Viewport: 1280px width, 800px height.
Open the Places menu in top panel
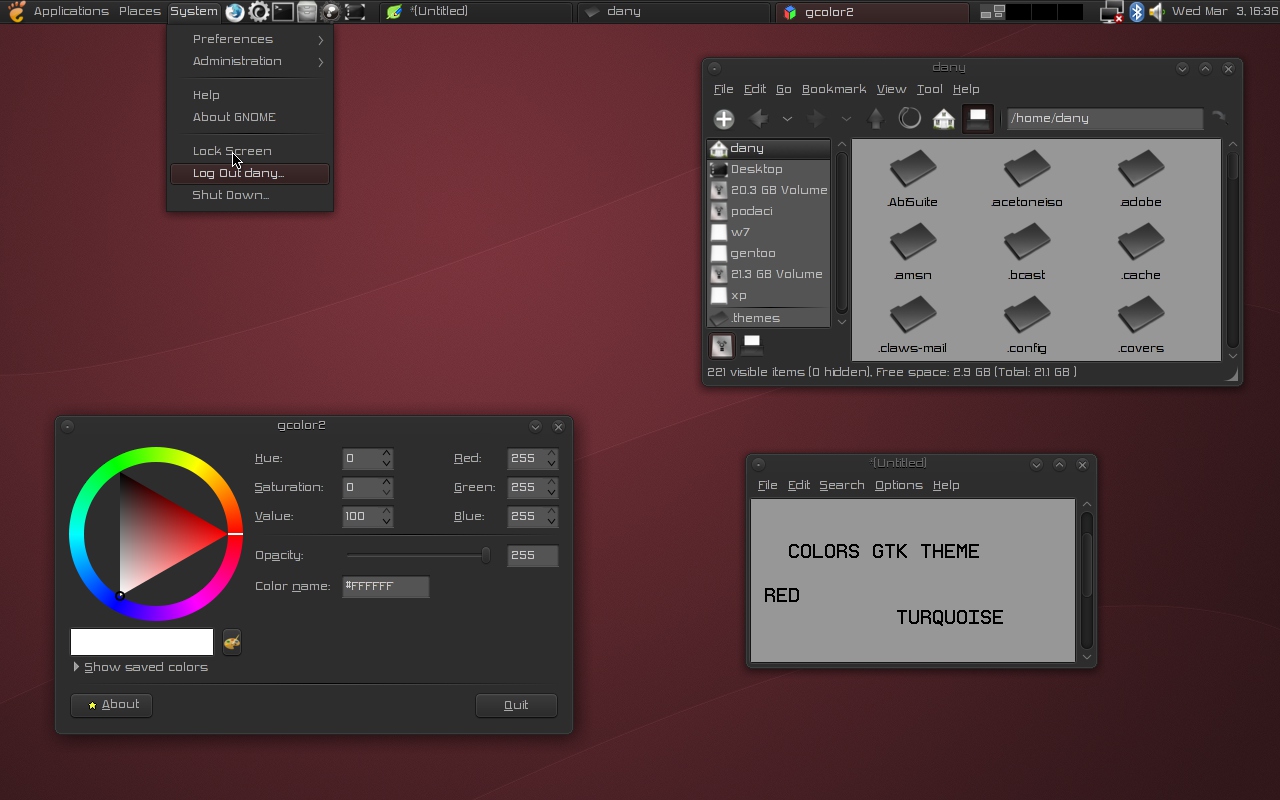[139, 12]
